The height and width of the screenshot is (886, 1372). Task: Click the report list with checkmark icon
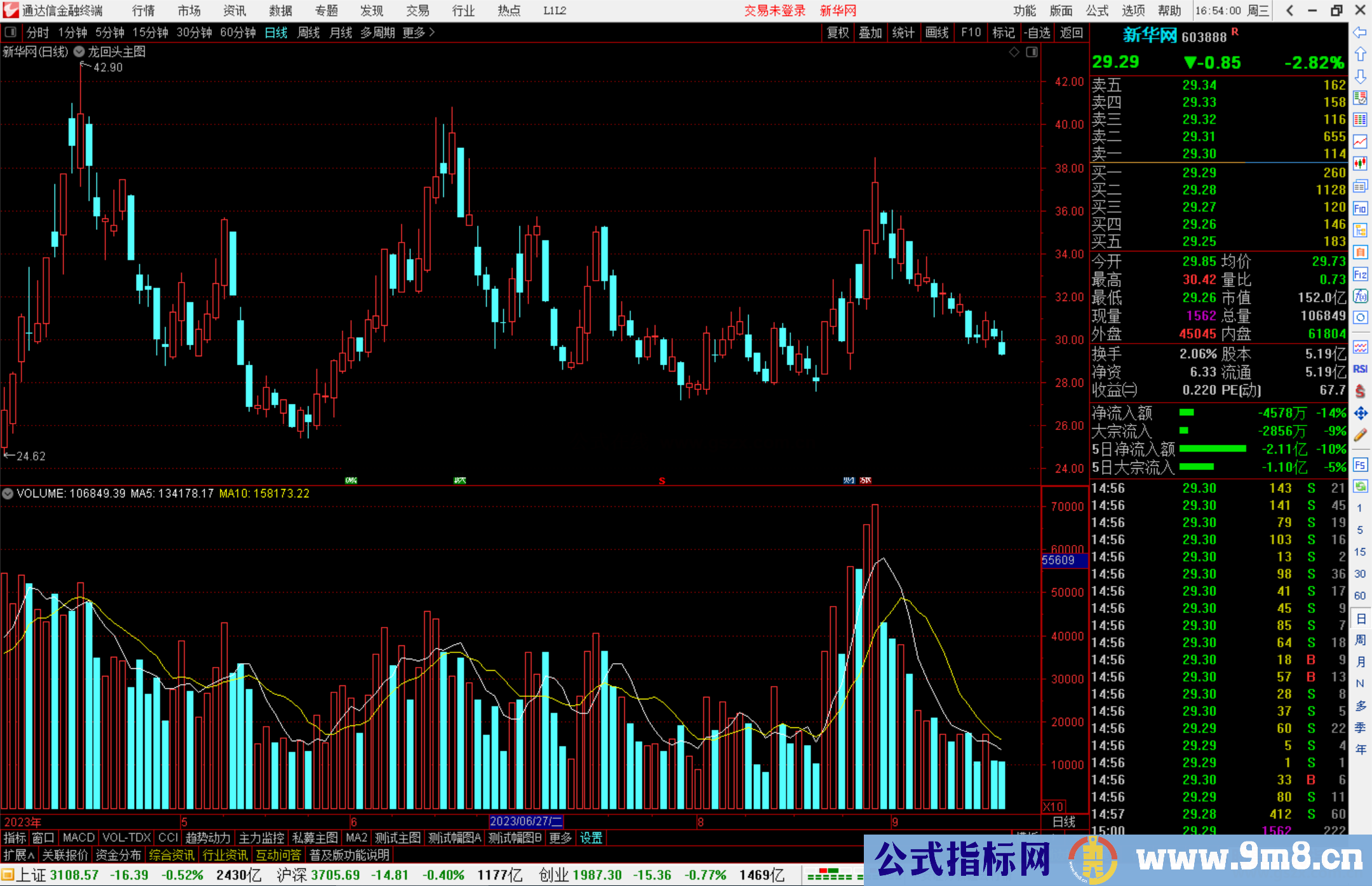1360,98
